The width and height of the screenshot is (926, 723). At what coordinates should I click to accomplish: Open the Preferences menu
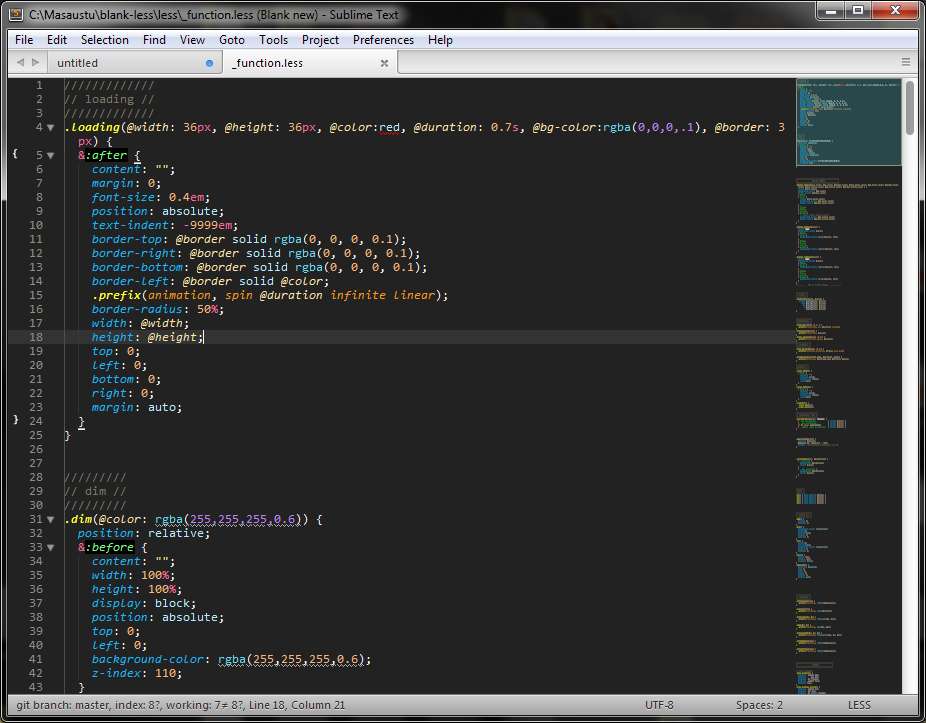click(x=383, y=40)
